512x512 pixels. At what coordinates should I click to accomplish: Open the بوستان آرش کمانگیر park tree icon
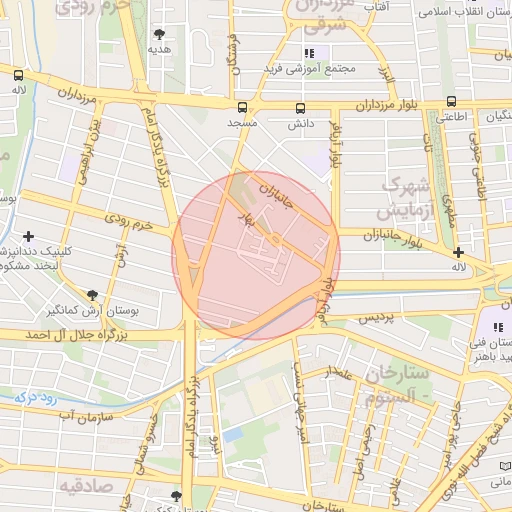click(92, 295)
